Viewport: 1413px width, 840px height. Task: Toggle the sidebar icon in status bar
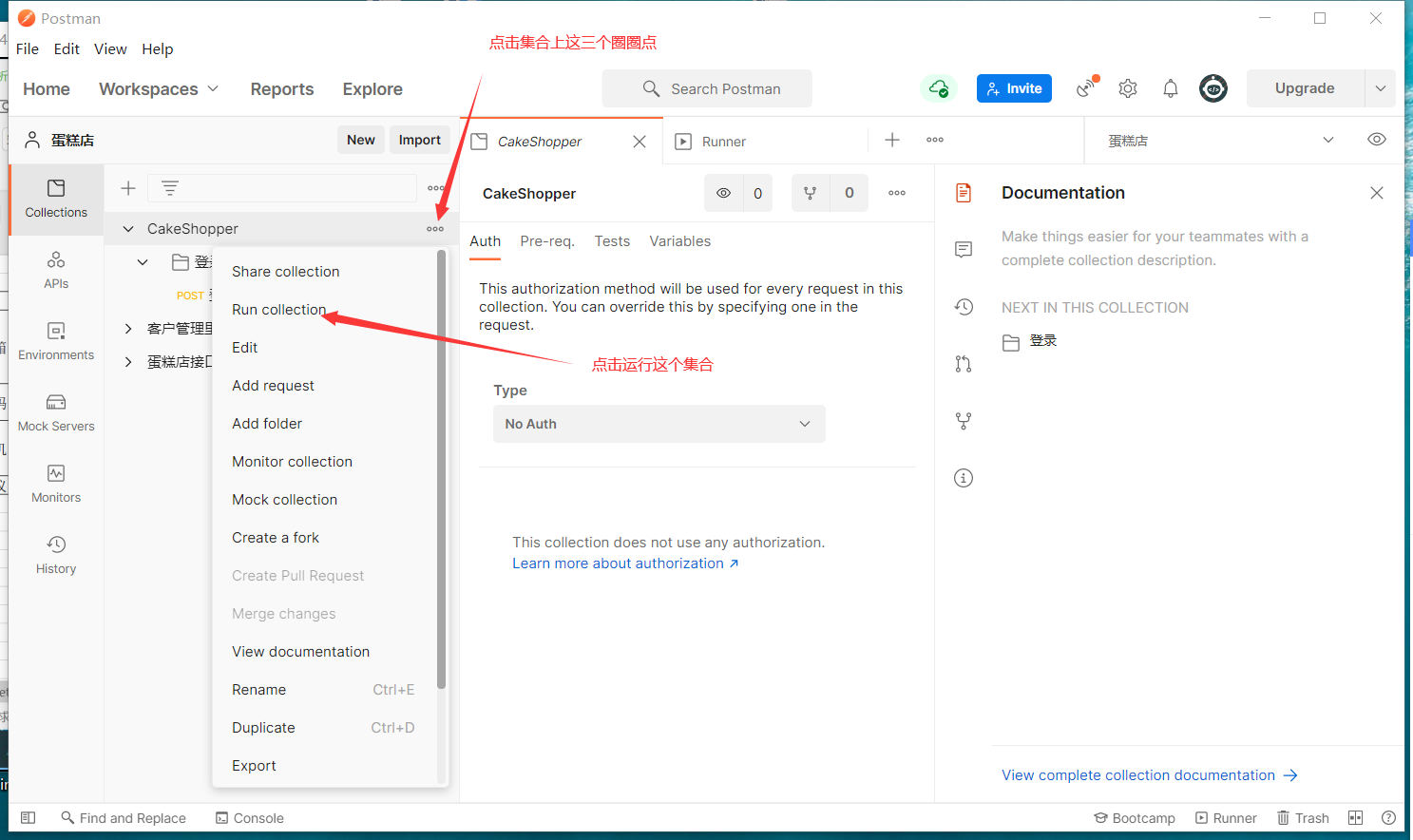(29, 818)
